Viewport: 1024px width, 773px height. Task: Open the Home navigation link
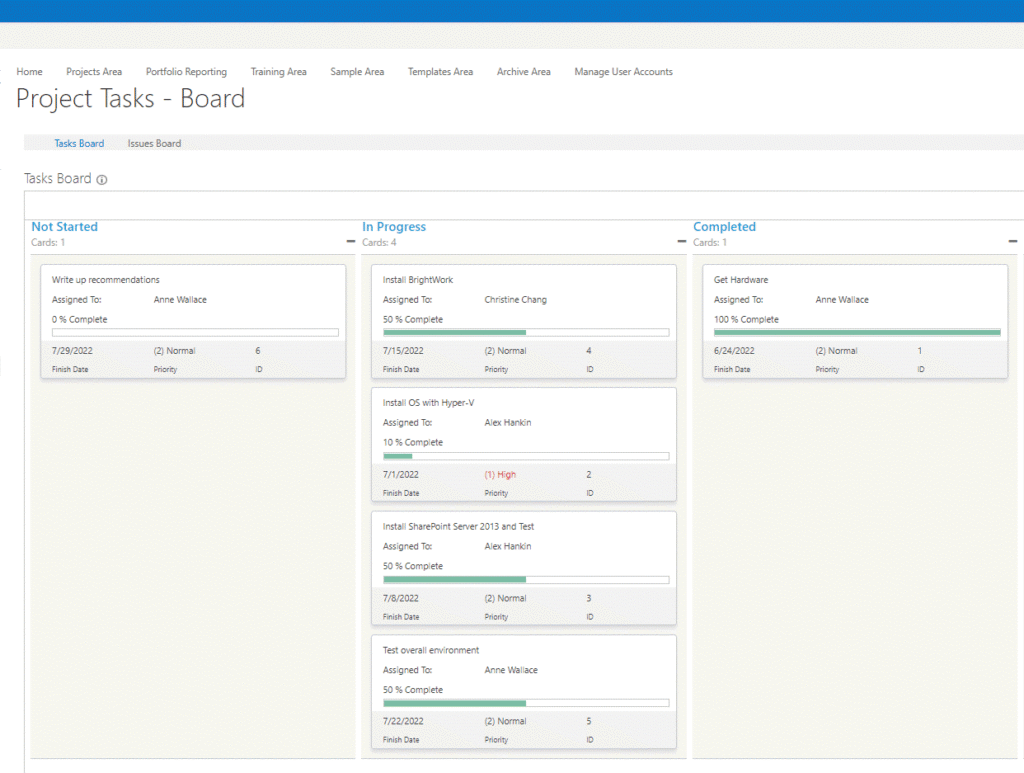30,72
